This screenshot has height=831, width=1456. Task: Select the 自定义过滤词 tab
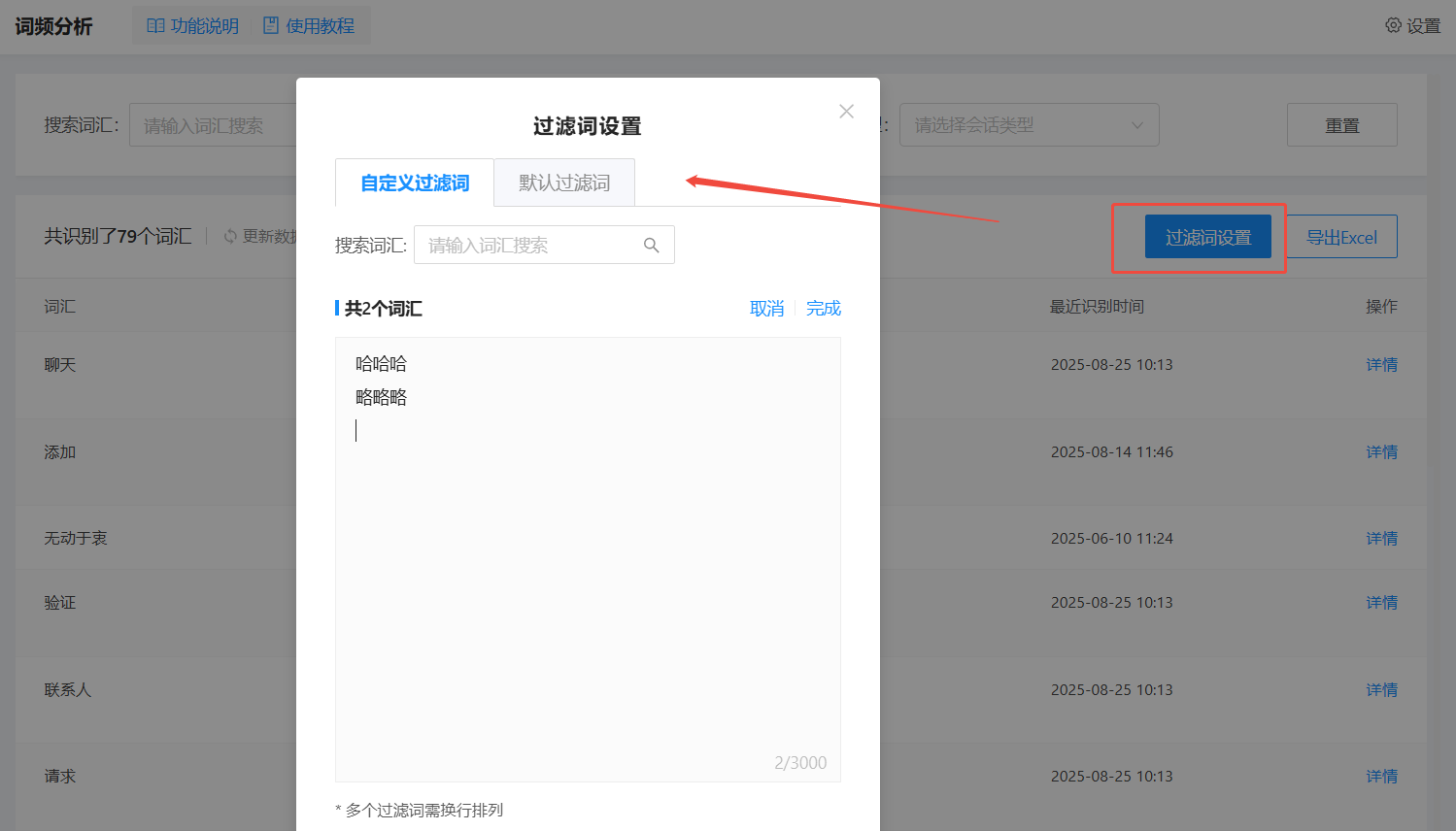pos(415,183)
